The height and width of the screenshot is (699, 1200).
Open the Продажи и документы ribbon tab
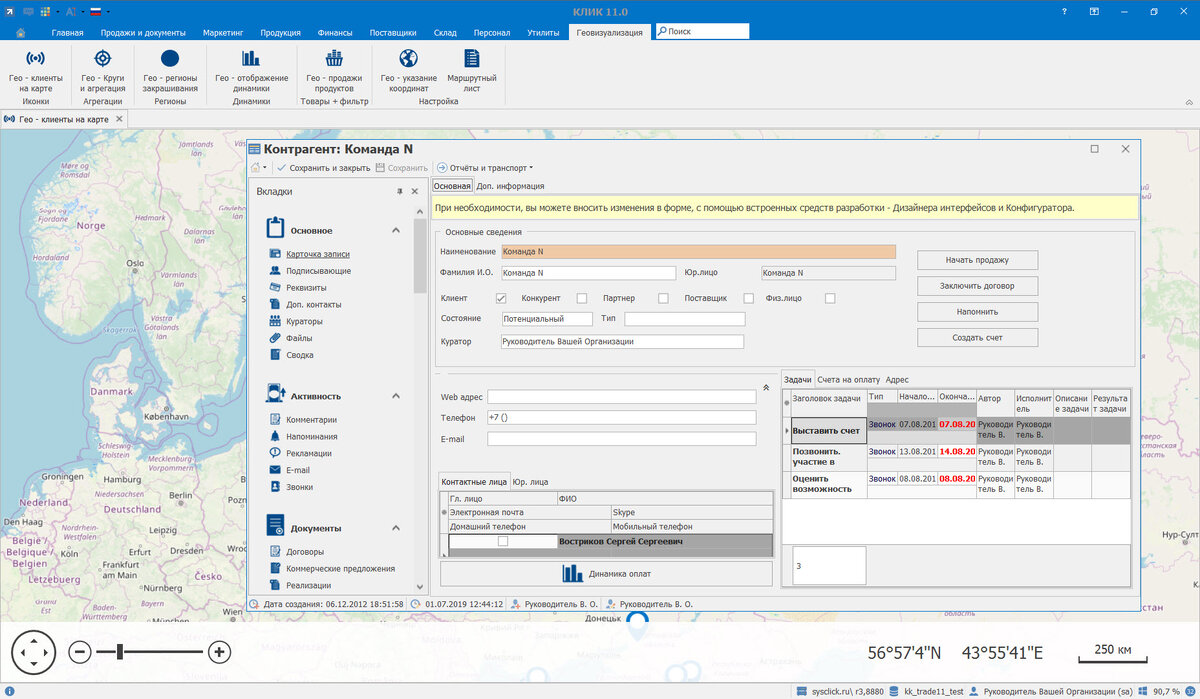pos(143,32)
